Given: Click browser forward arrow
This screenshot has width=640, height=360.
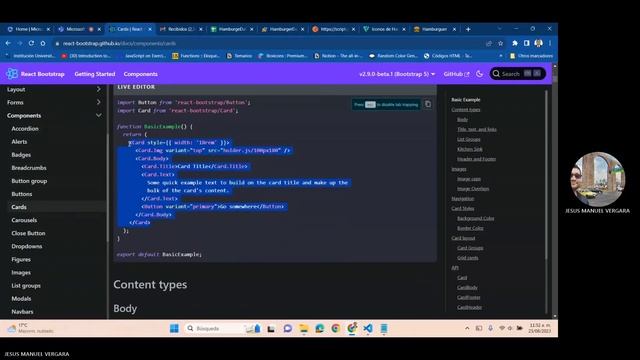Looking at the screenshot, I should (x=19, y=43).
